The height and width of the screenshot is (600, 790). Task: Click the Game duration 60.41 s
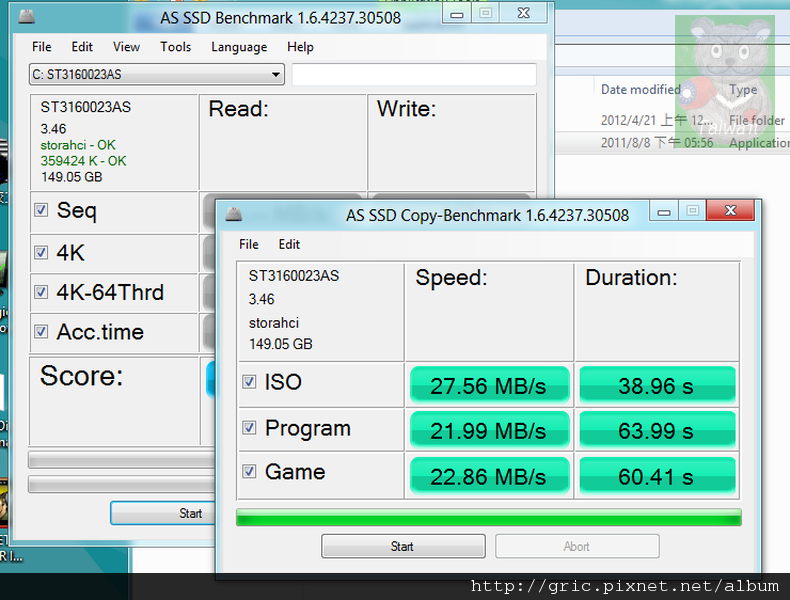pyautogui.click(x=657, y=476)
